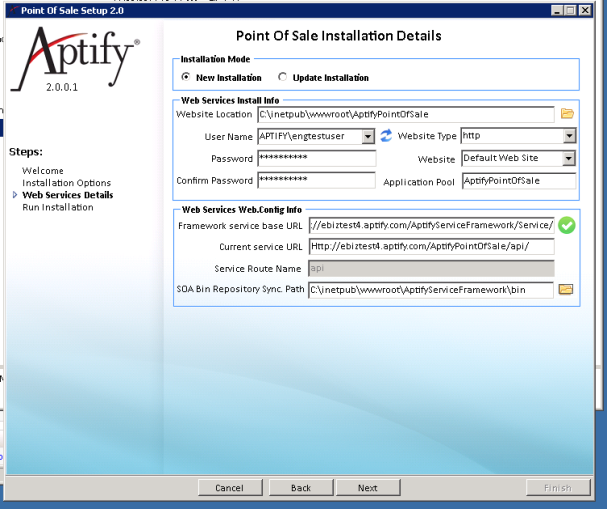This screenshot has width=607, height=509.
Task: Click the disabled Finish button
Action: coord(558,488)
